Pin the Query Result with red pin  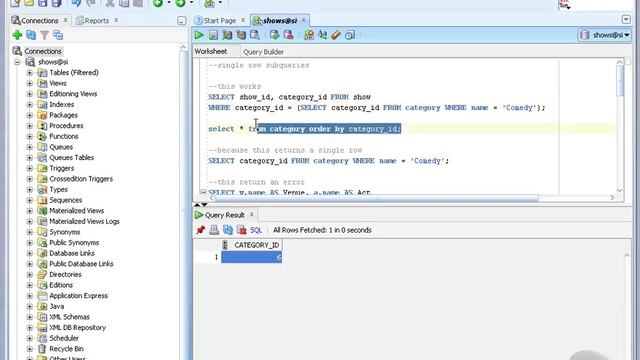pos(200,230)
